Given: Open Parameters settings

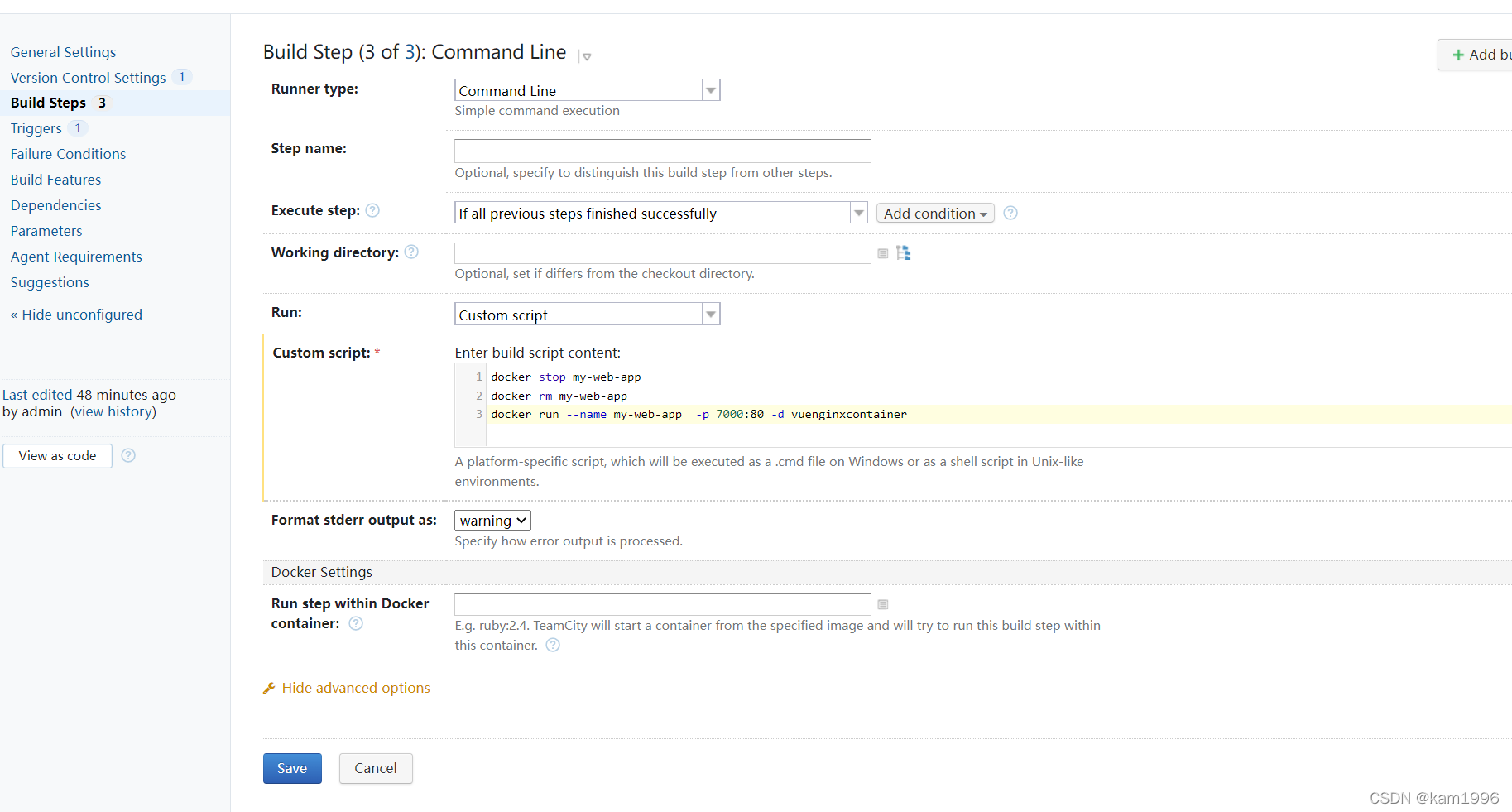Looking at the screenshot, I should click(x=46, y=231).
